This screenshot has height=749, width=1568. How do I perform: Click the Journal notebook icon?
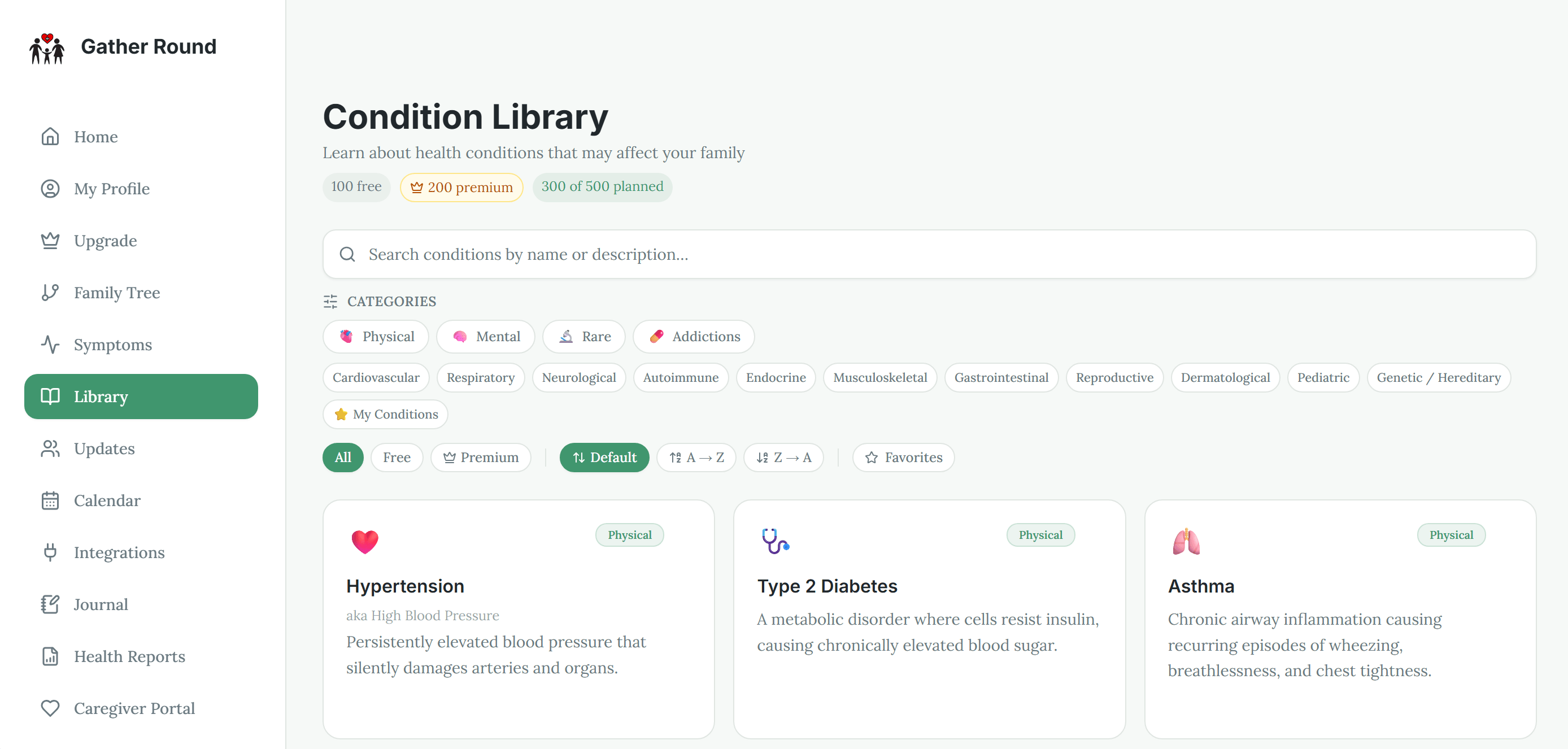click(50, 605)
